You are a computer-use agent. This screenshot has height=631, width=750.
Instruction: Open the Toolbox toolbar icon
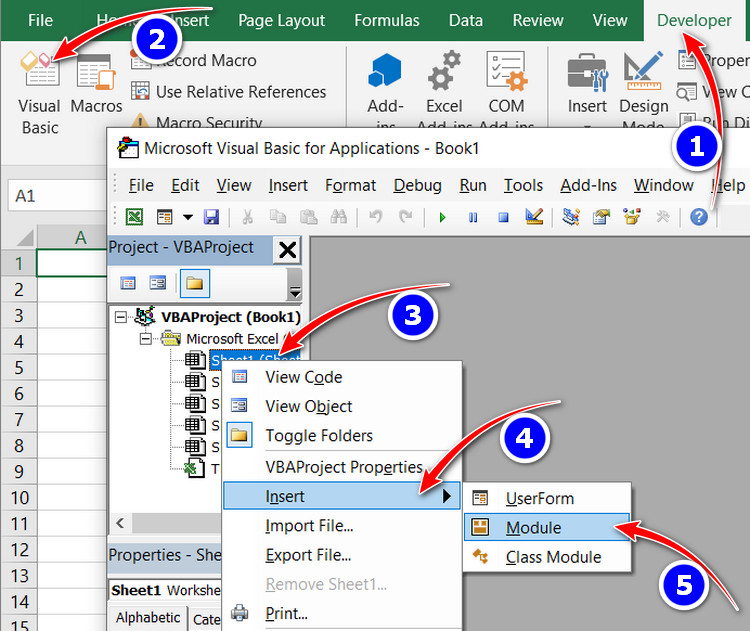[662, 217]
